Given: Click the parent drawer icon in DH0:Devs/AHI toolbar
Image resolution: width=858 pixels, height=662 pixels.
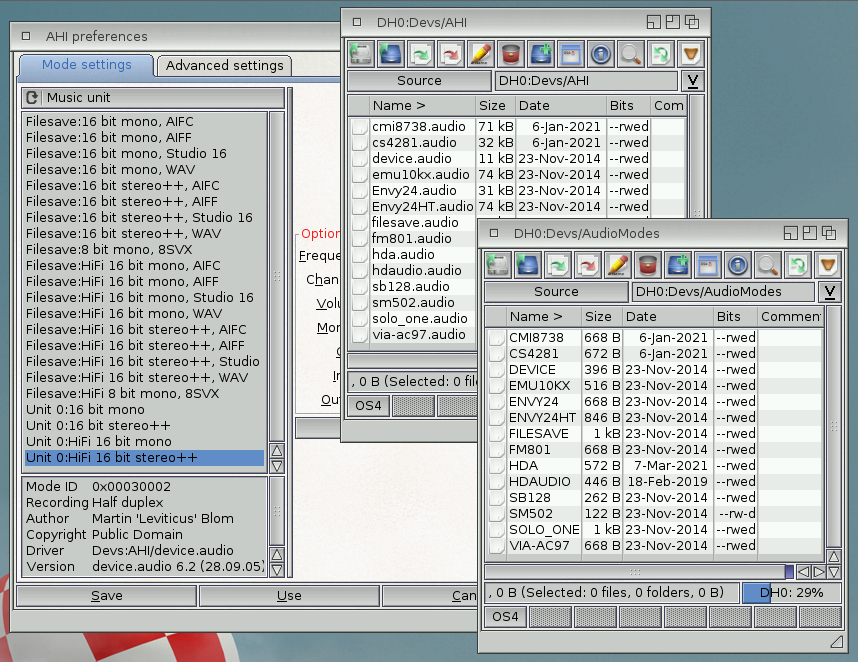Looking at the screenshot, I should click(390, 53).
